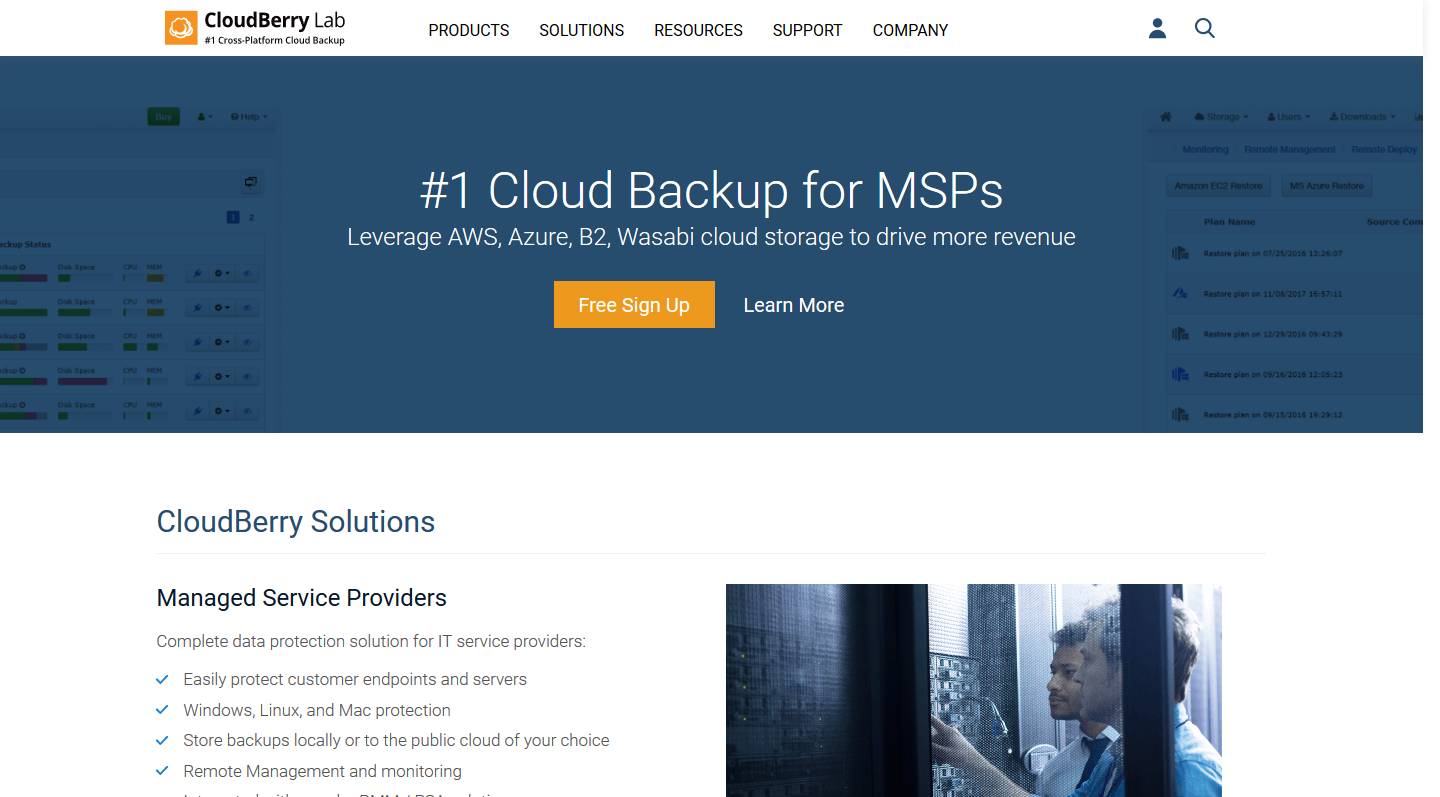
Task: Open the user account icon
Action: click(1157, 29)
